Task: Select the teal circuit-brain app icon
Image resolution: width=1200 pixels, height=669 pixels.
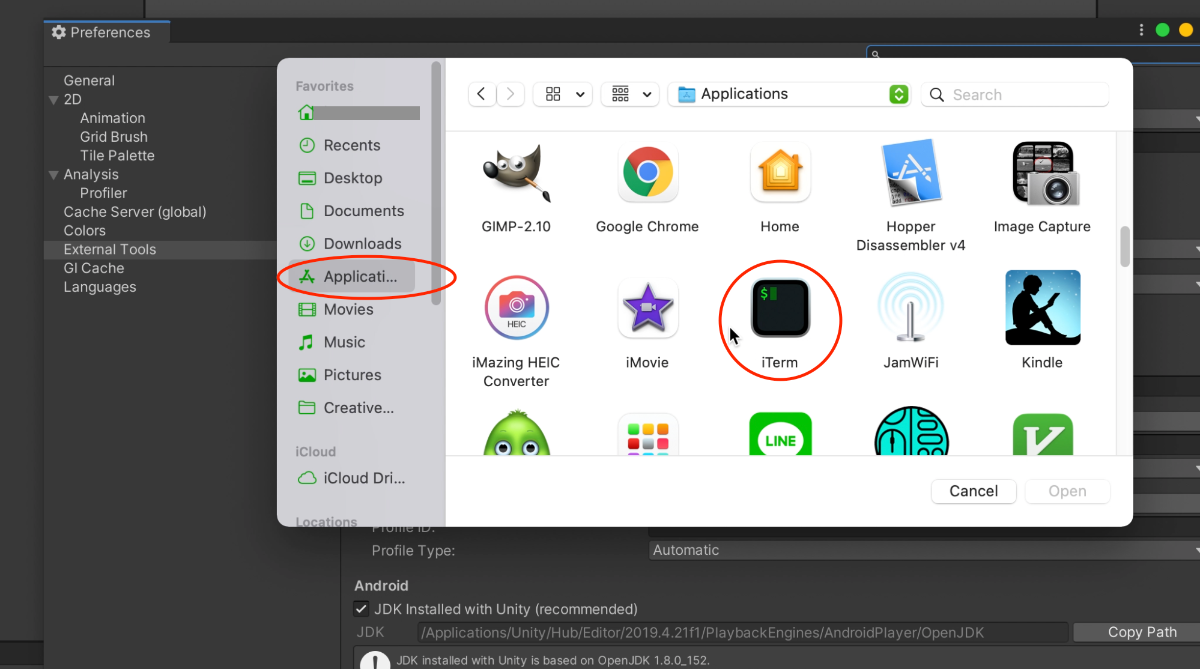Action: (x=911, y=431)
